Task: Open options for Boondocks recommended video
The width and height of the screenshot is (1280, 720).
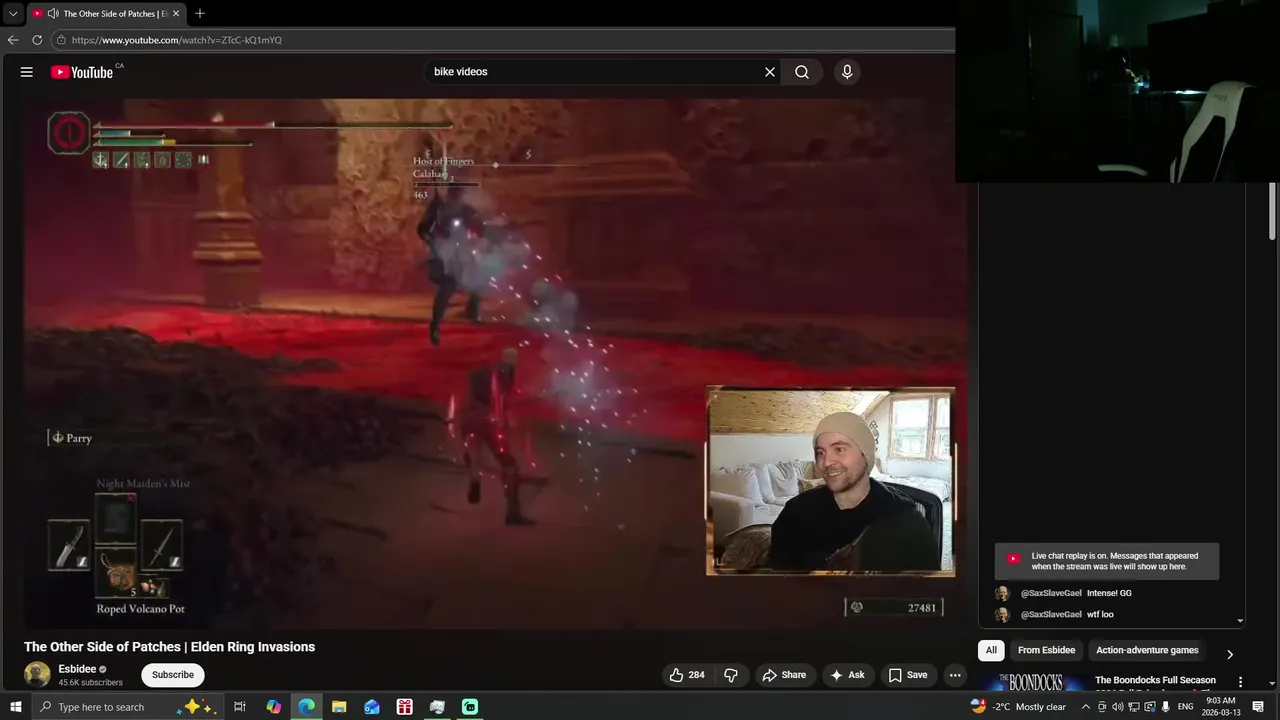Action: point(1241,682)
